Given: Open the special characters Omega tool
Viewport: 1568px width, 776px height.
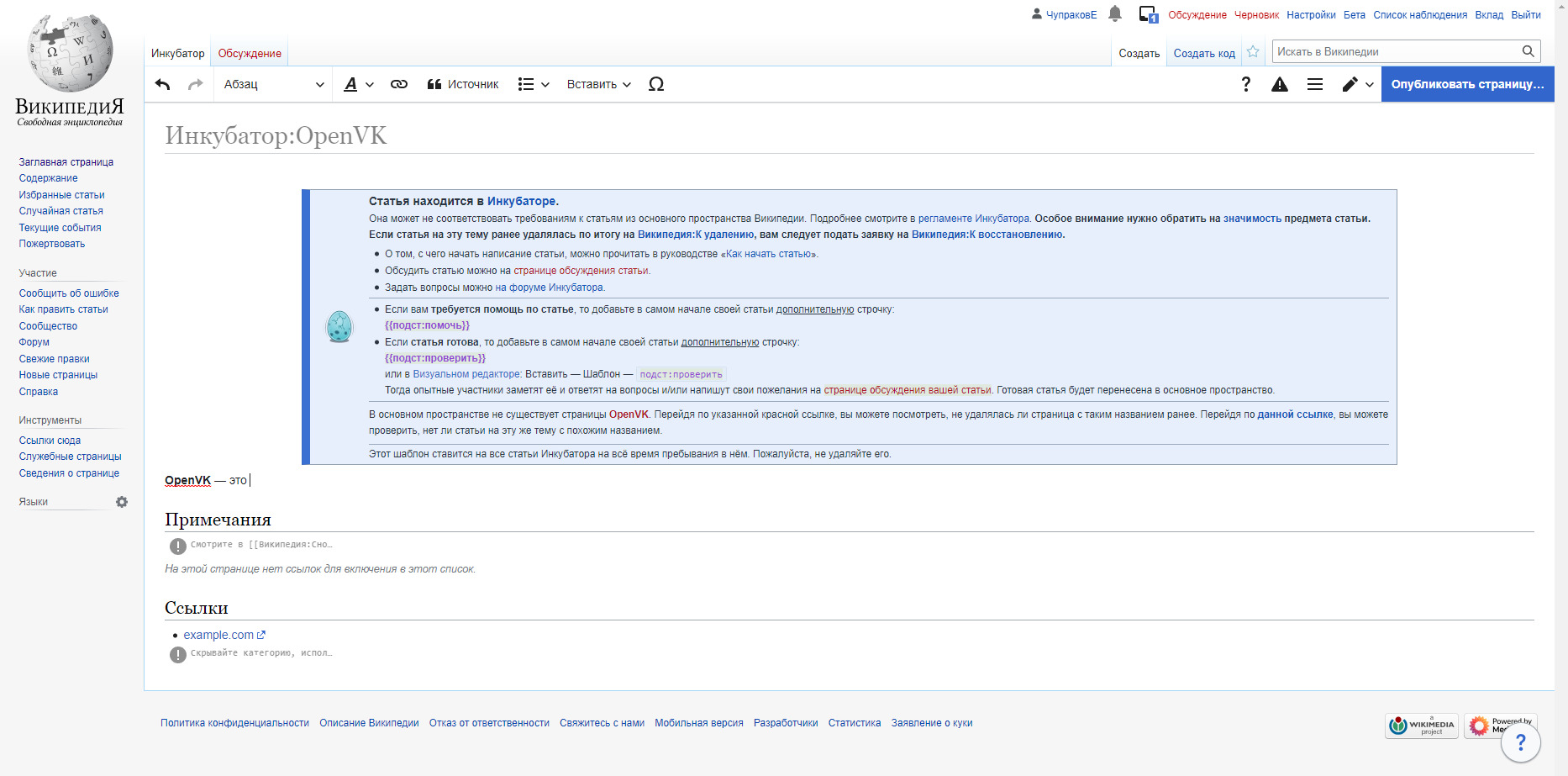Looking at the screenshot, I should [656, 84].
